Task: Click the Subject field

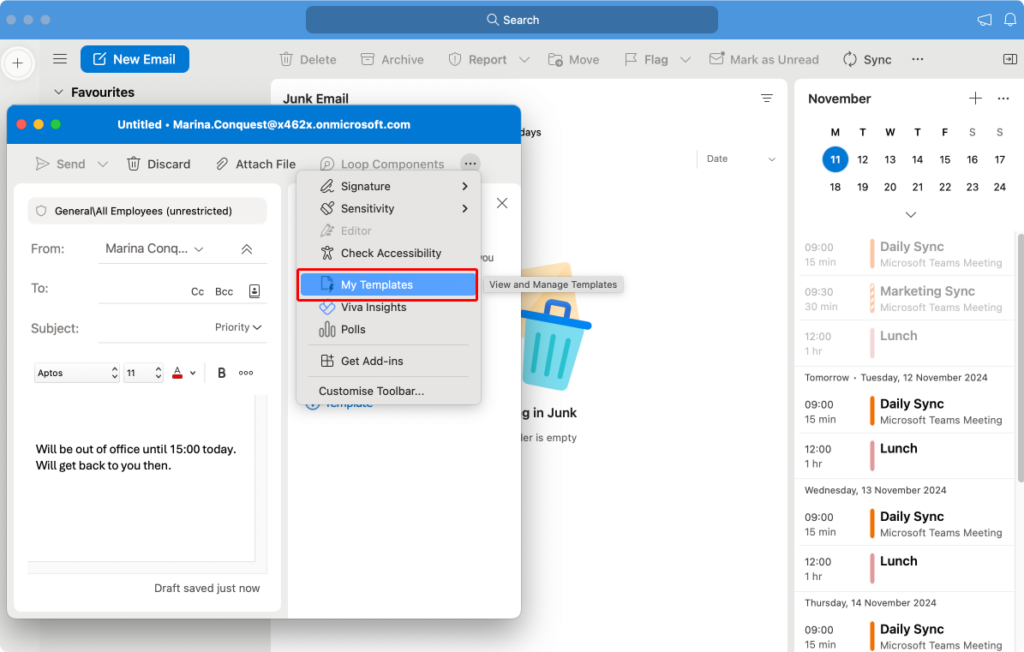Action: coord(153,327)
